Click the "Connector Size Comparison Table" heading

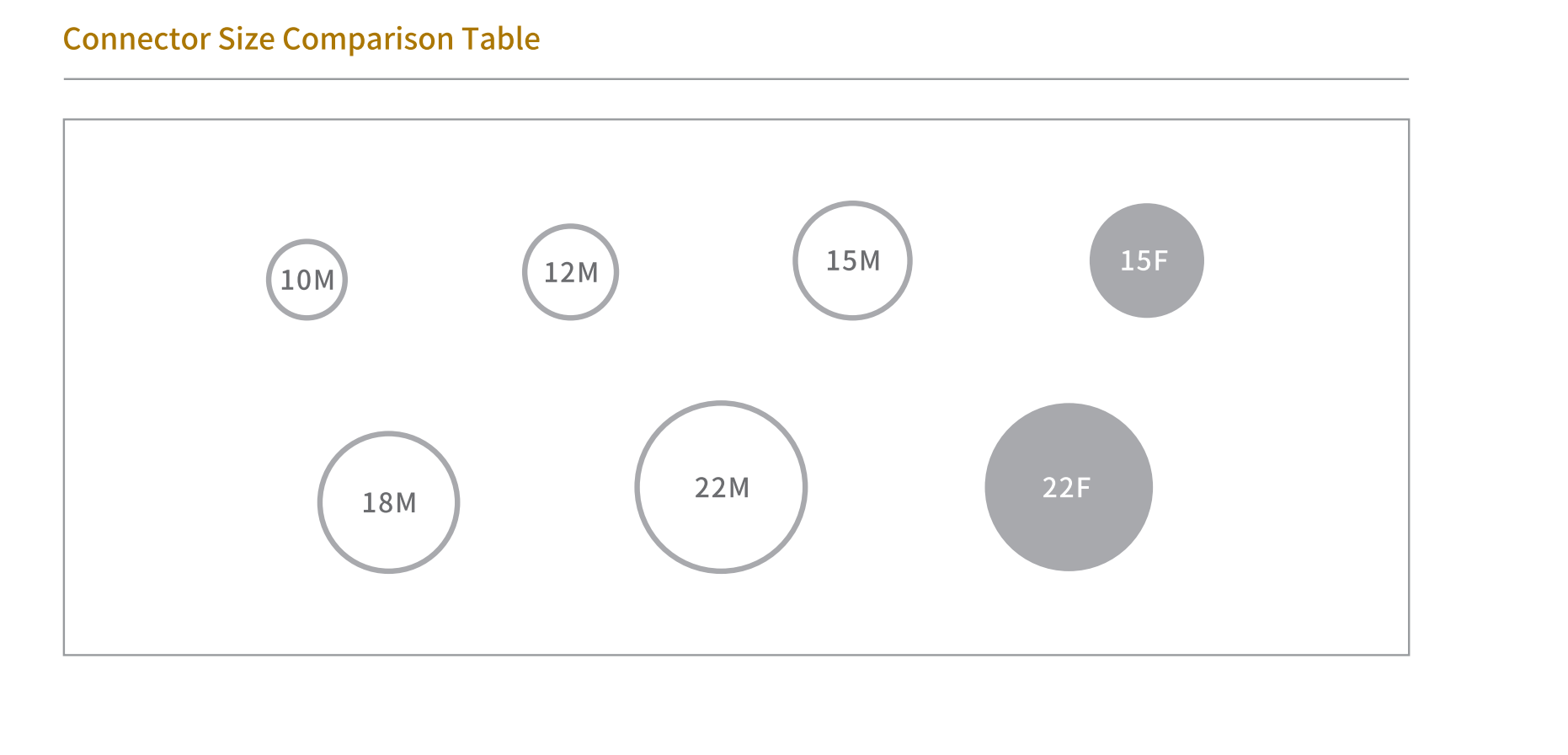[x=301, y=39]
